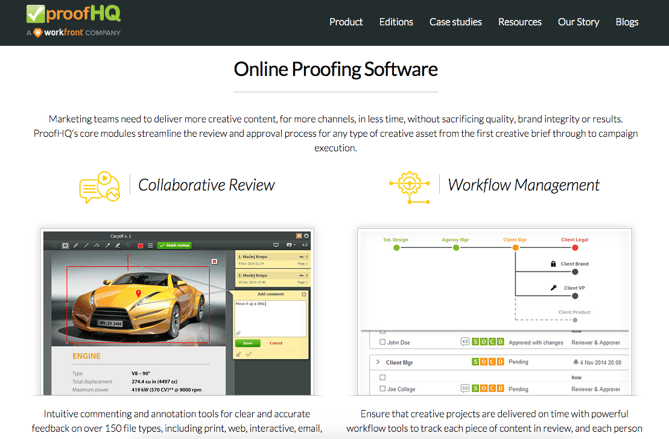The image size is (669, 439).
Task: Click the dark Client Brand workflow node
Action: click(575, 272)
